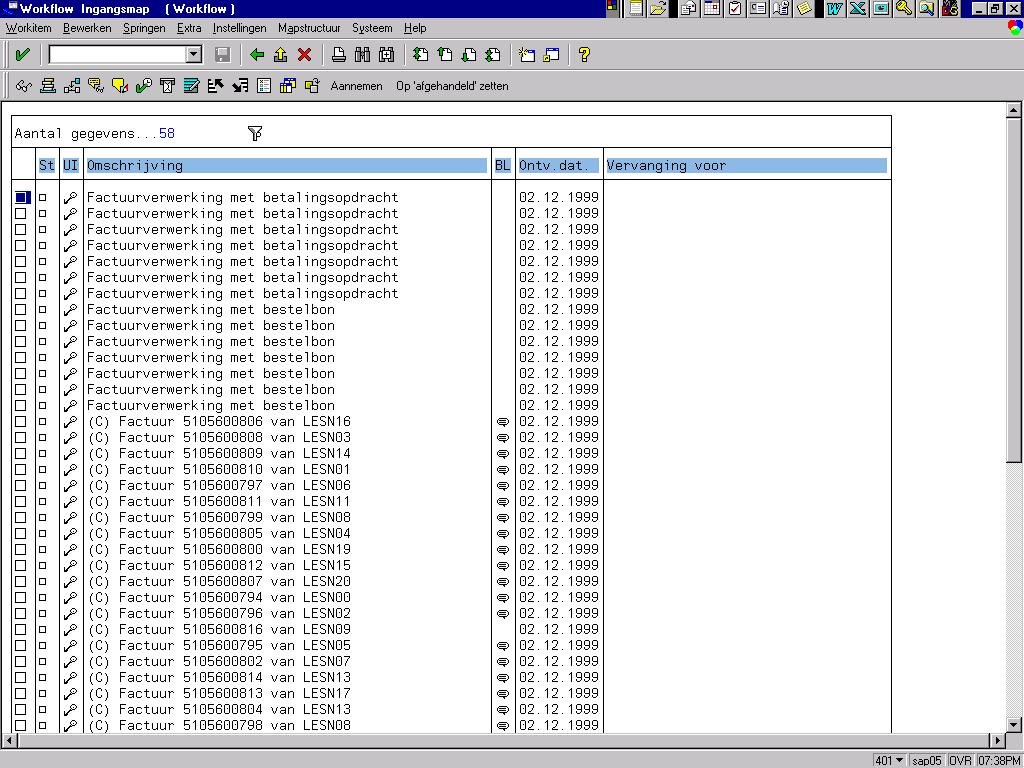Click the binoculars Find icon
Image resolution: width=1024 pixels, height=768 pixels.
click(x=362, y=55)
